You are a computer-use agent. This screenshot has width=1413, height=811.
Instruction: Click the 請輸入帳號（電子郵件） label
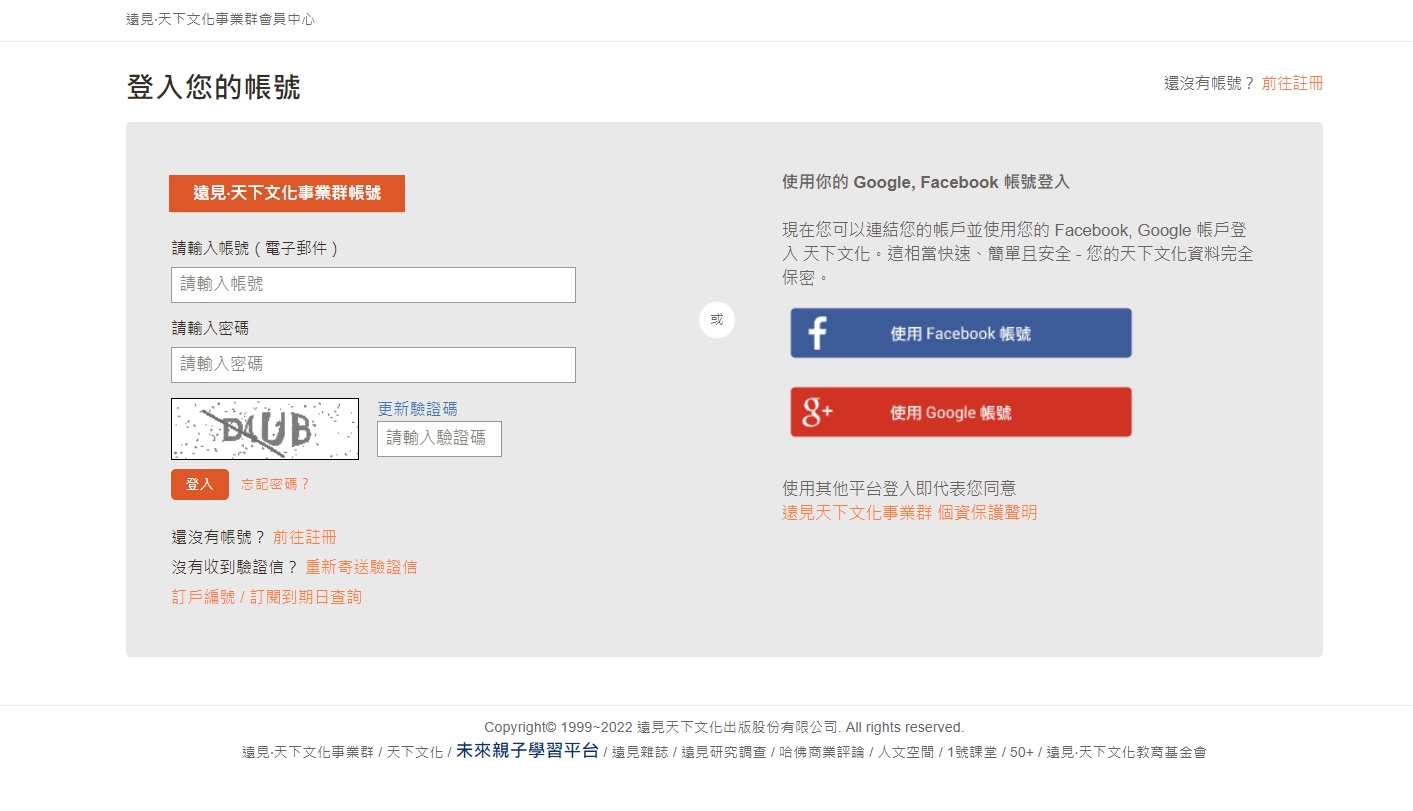point(256,248)
